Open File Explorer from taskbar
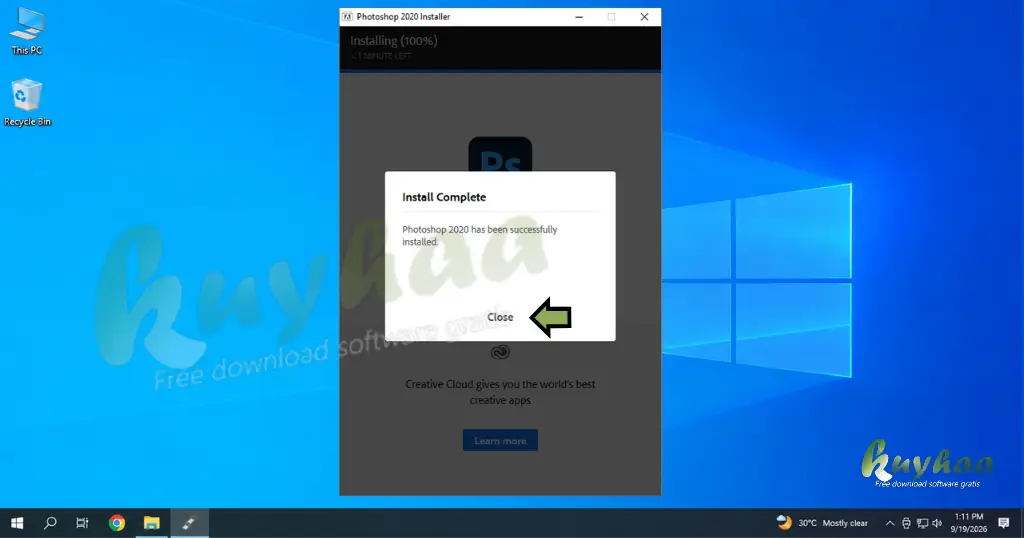 tap(152, 523)
